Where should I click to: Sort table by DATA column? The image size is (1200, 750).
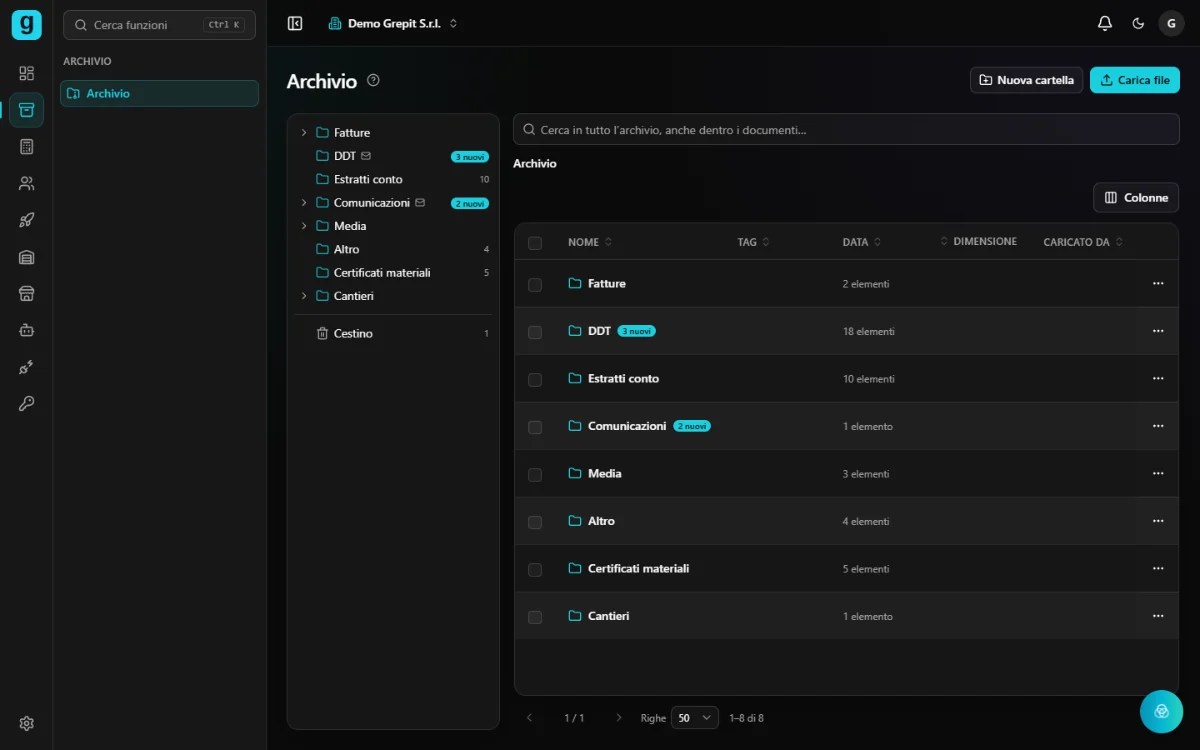point(862,242)
